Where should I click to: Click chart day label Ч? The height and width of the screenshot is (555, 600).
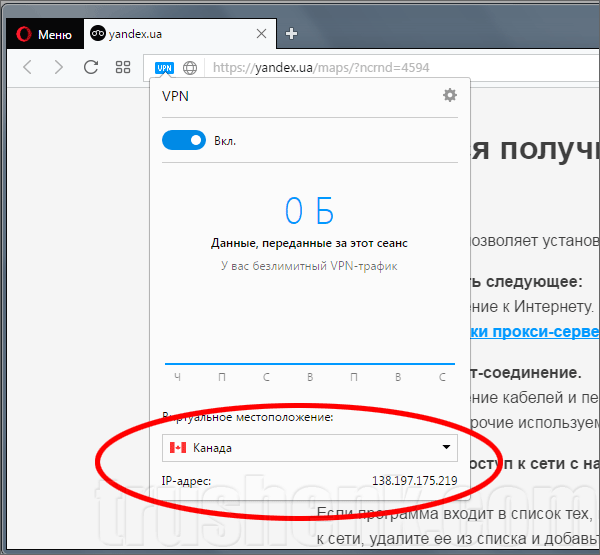(178, 377)
